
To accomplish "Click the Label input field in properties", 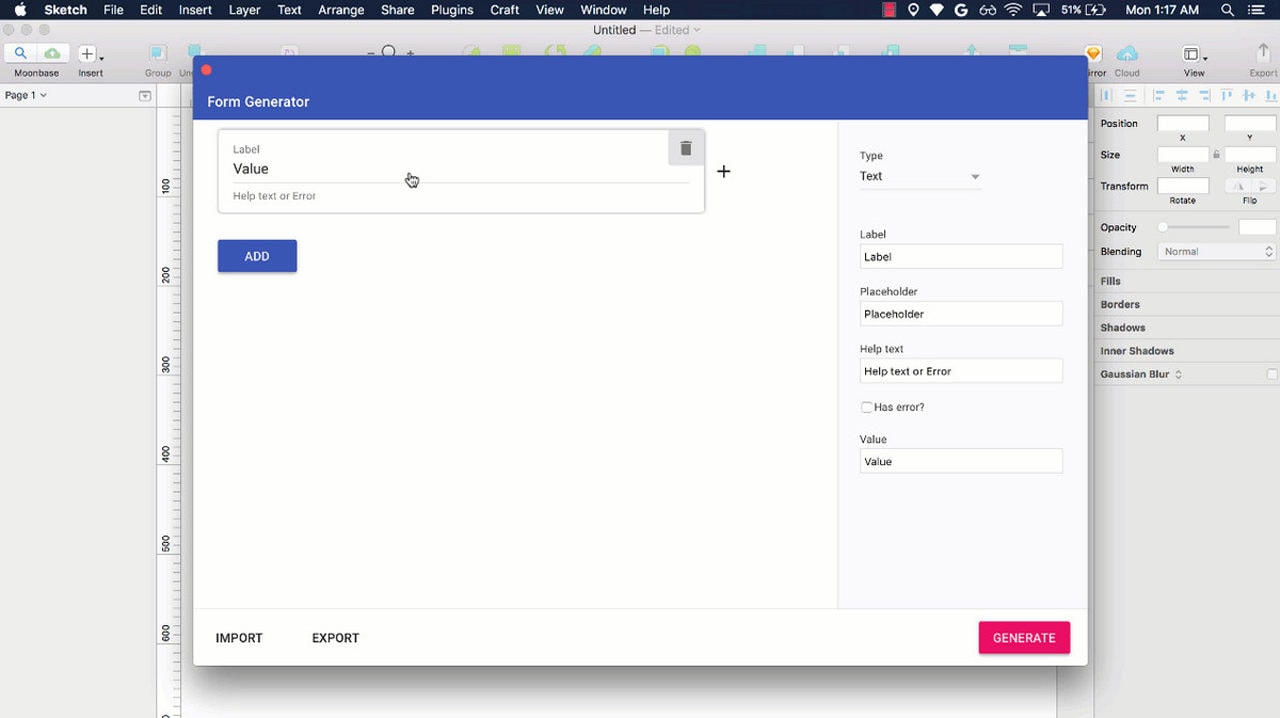I will point(961,257).
